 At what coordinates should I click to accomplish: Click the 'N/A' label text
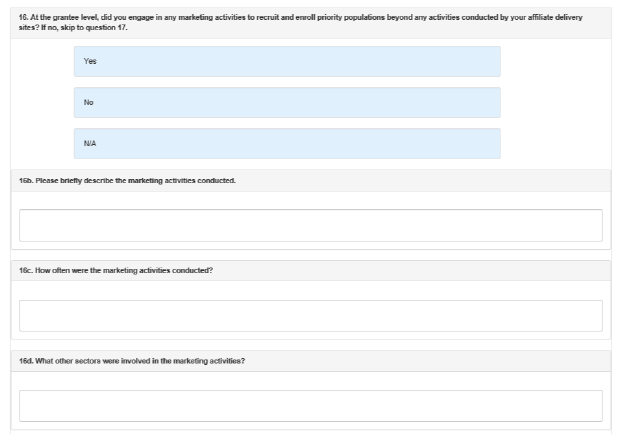[90, 143]
